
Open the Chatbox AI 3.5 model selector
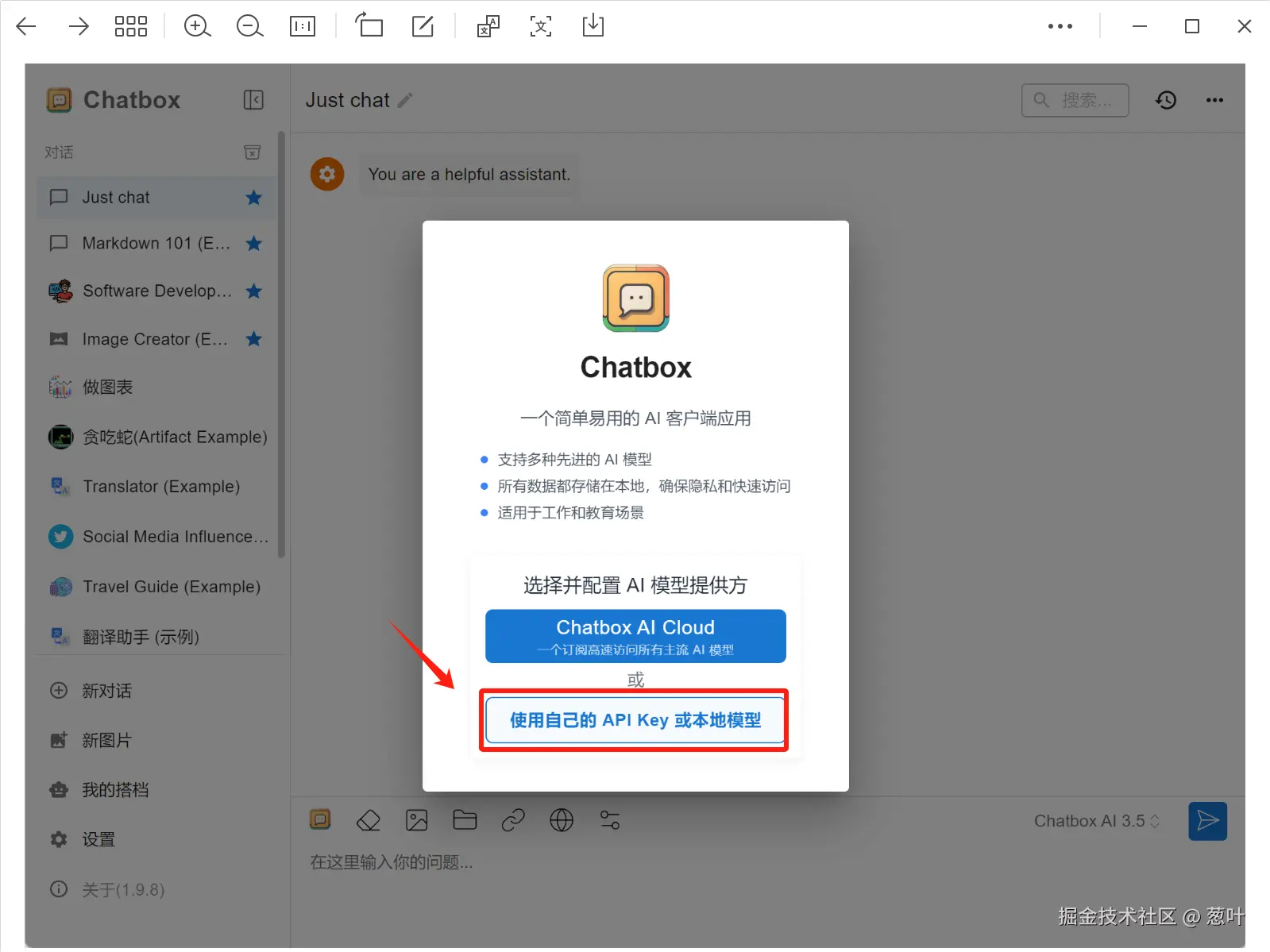click(x=1096, y=821)
